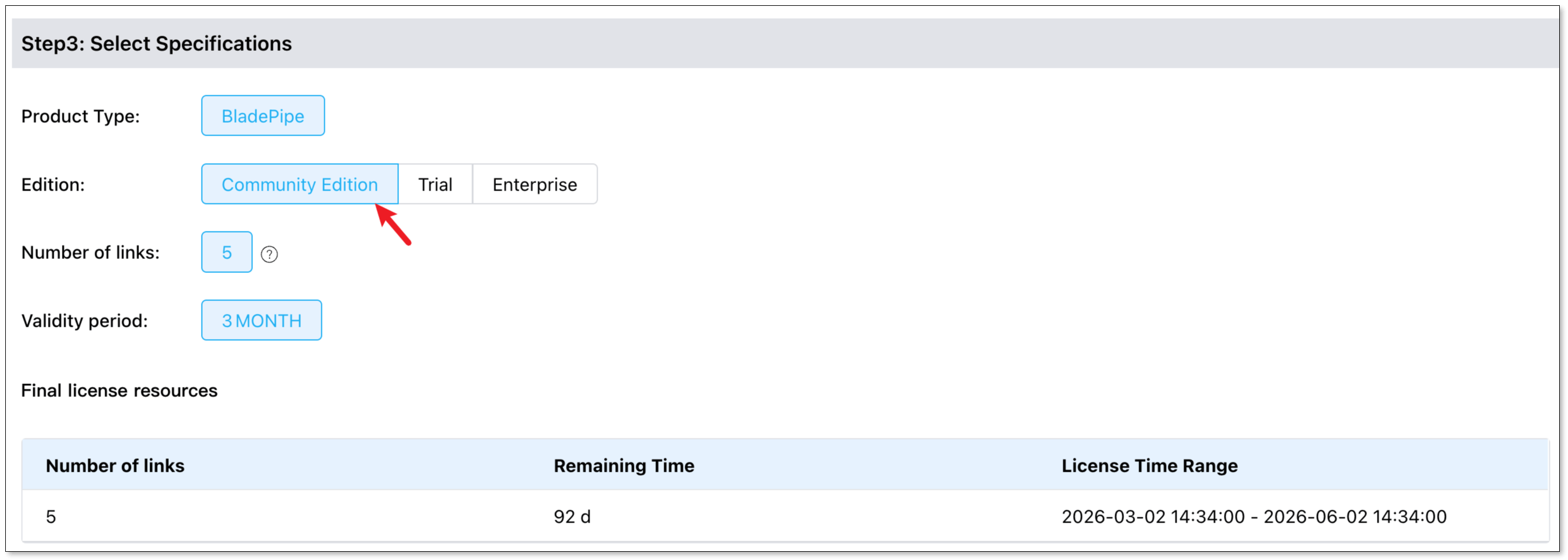
Task: Click the Product Type label
Action: click(x=81, y=116)
